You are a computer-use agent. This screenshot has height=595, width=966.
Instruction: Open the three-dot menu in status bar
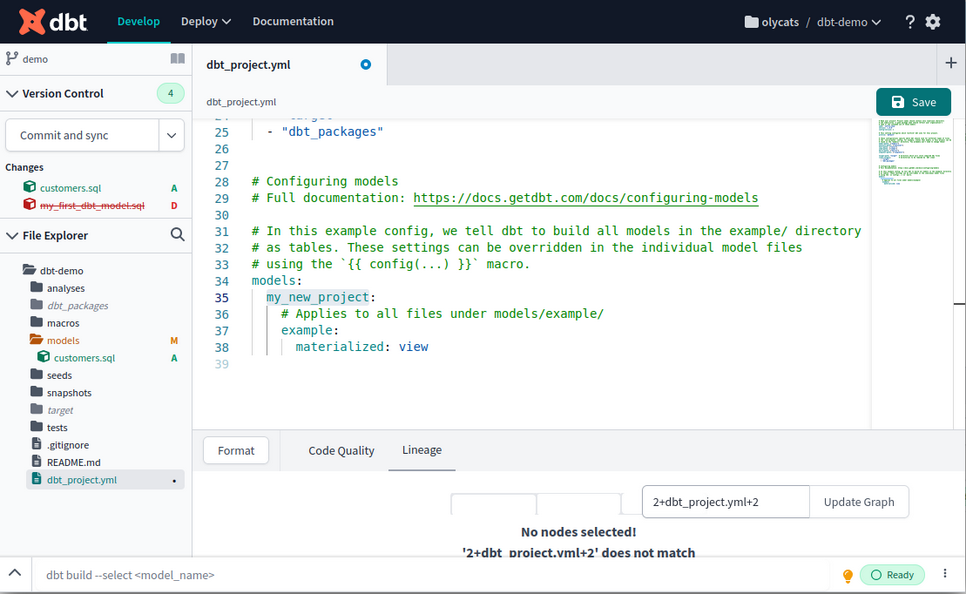click(x=944, y=573)
